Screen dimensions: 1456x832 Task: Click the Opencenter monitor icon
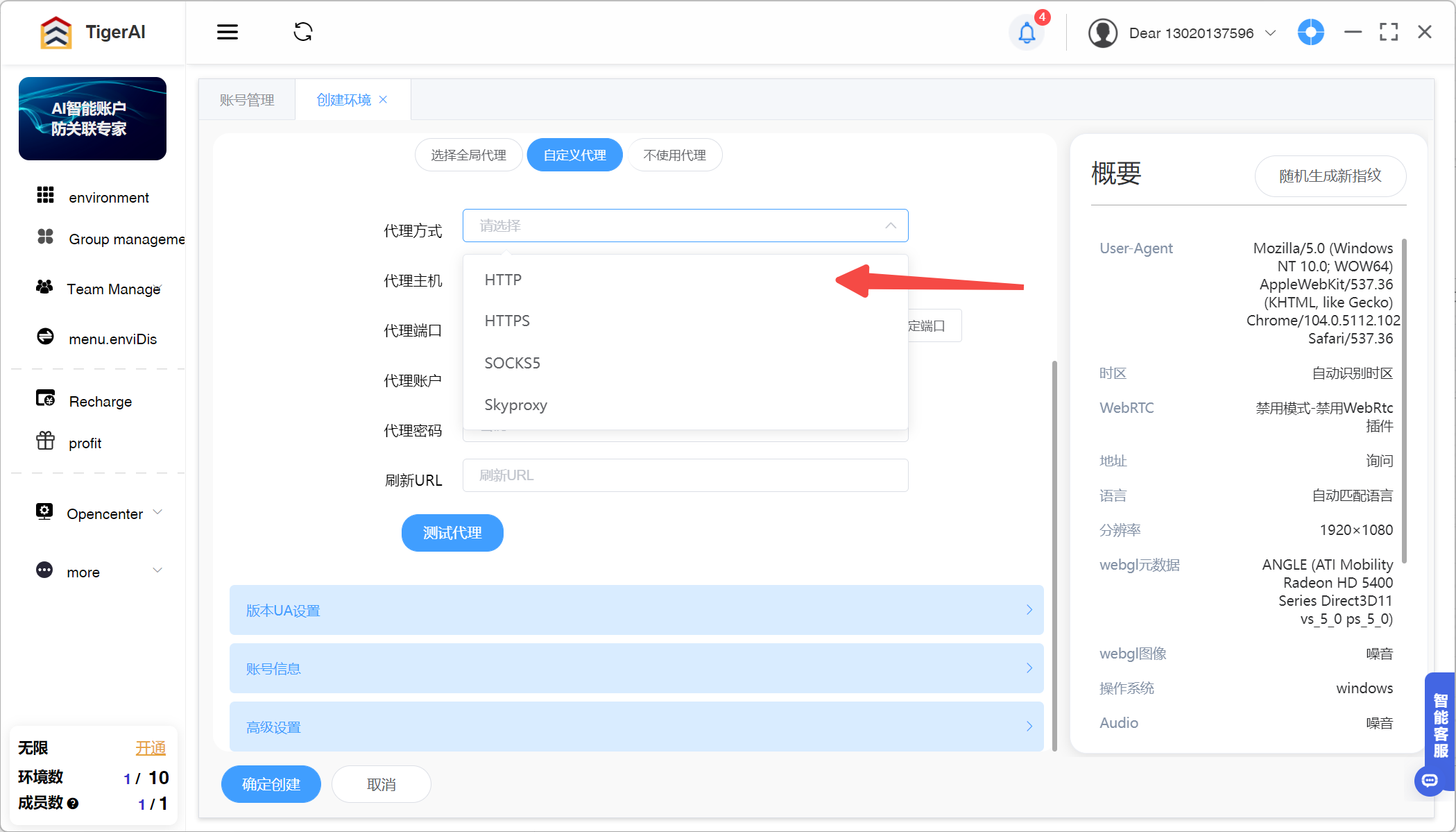44,511
